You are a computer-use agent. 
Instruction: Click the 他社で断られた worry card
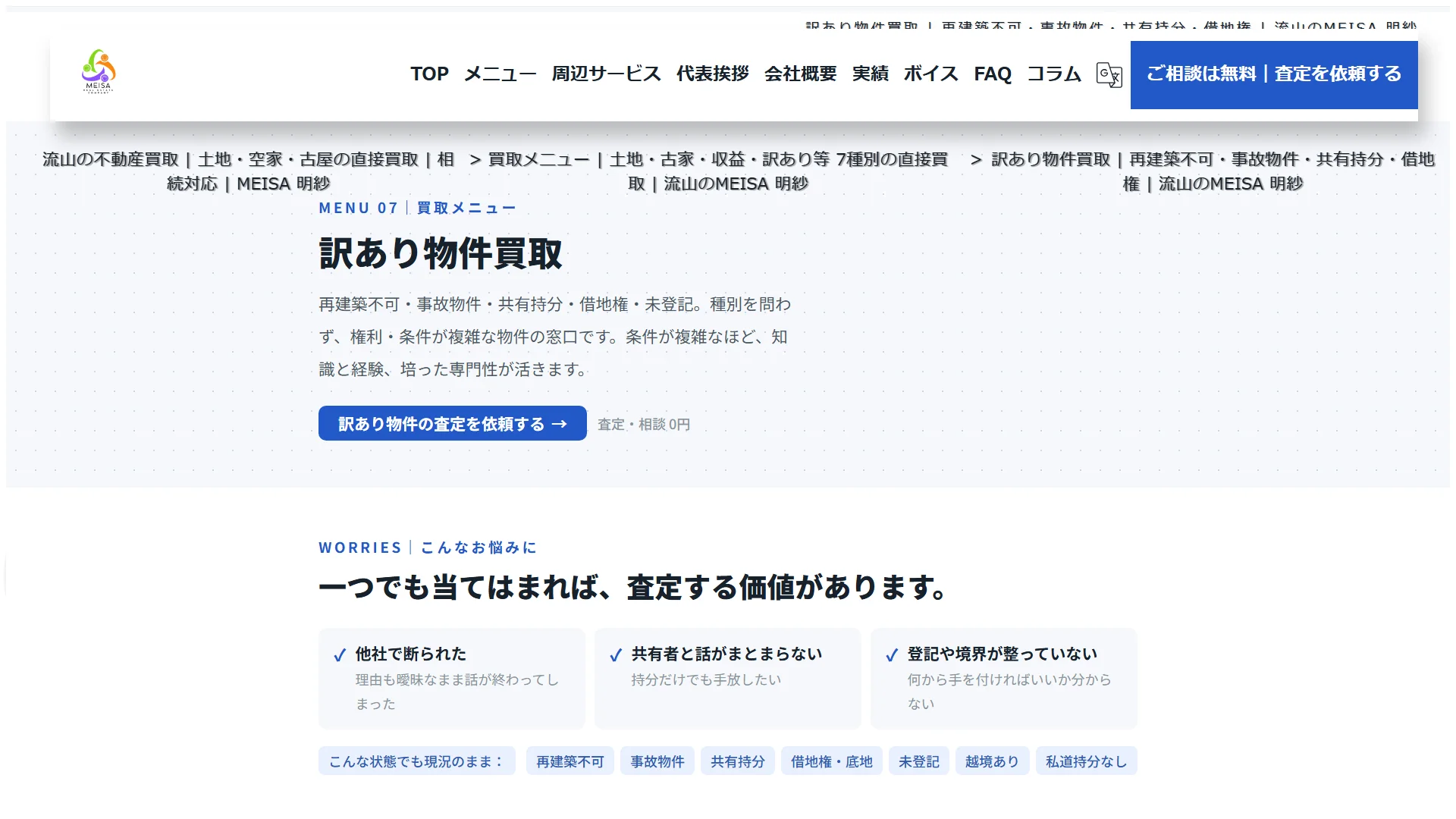(x=452, y=679)
